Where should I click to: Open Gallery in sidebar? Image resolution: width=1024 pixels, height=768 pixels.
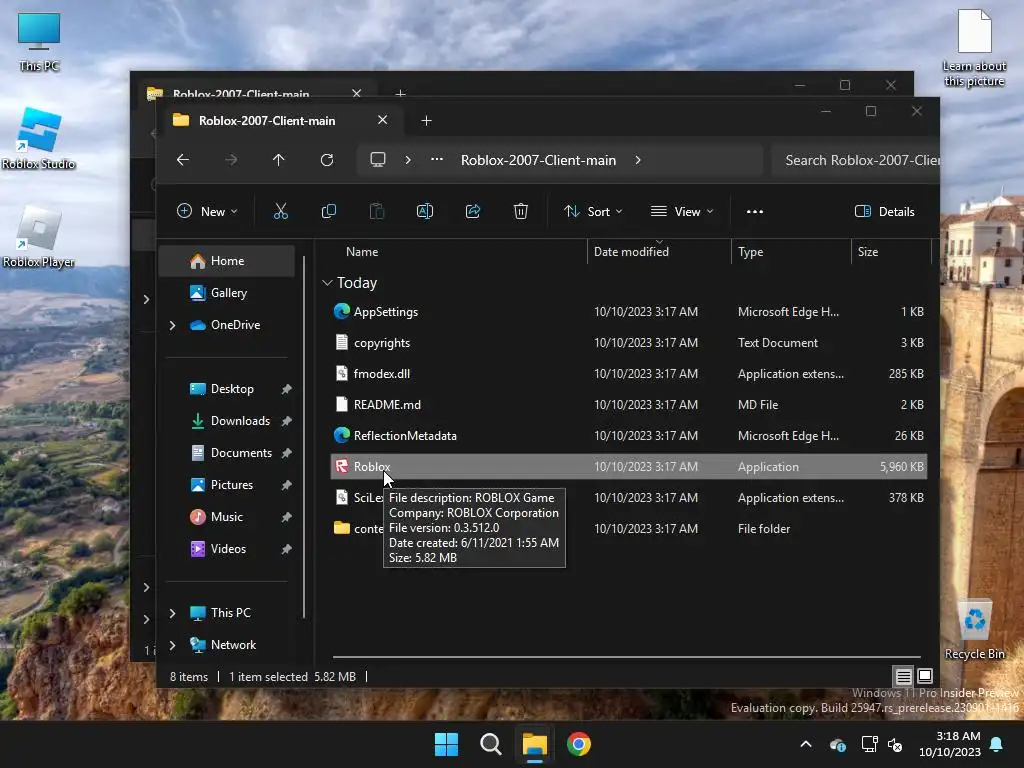coord(227,293)
